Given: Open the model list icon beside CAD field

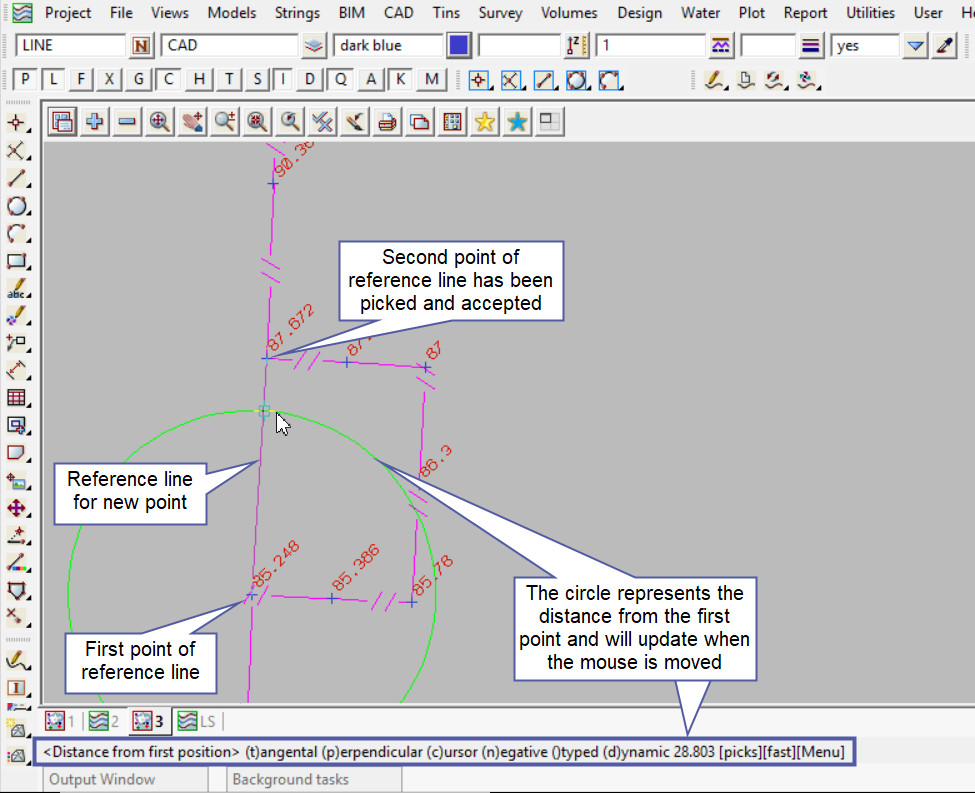Looking at the screenshot, I should pos(315,46).
